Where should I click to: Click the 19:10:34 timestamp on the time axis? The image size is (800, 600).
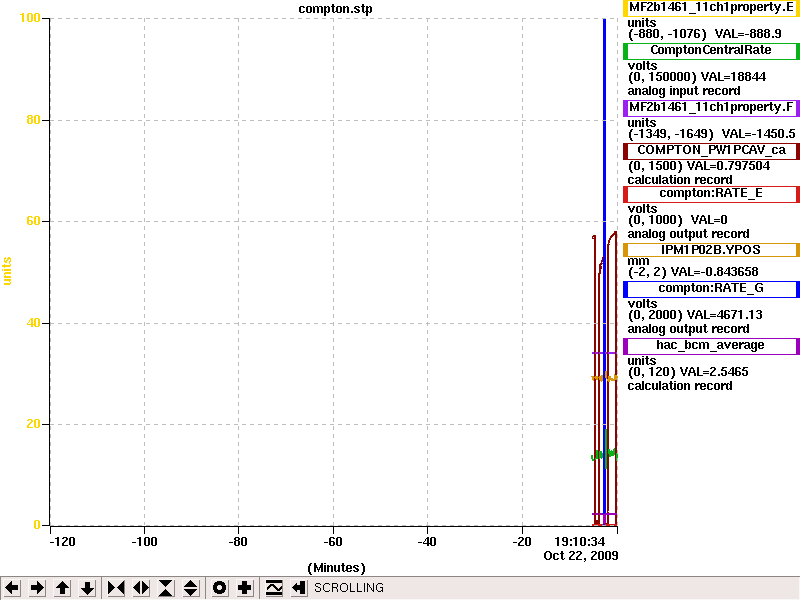580,541
